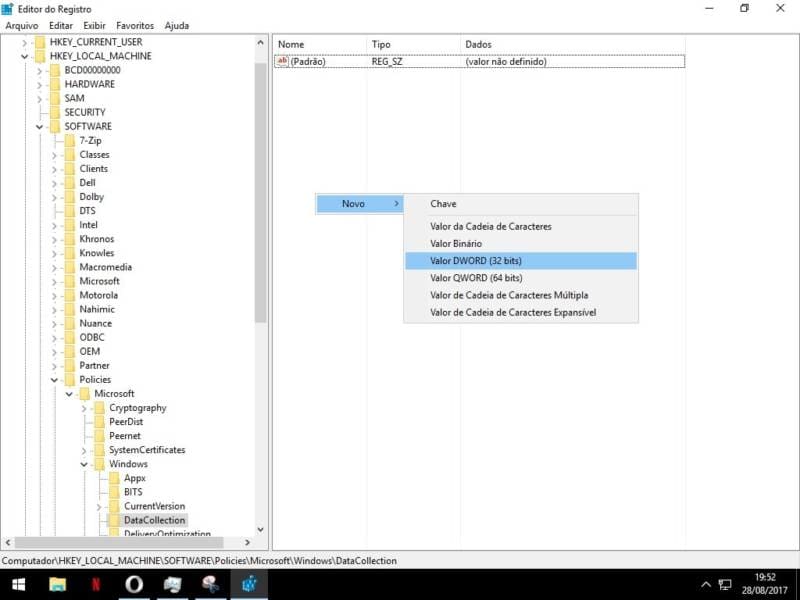
Task: Select the DataCollection key
Action: click(x=155, y=520)
